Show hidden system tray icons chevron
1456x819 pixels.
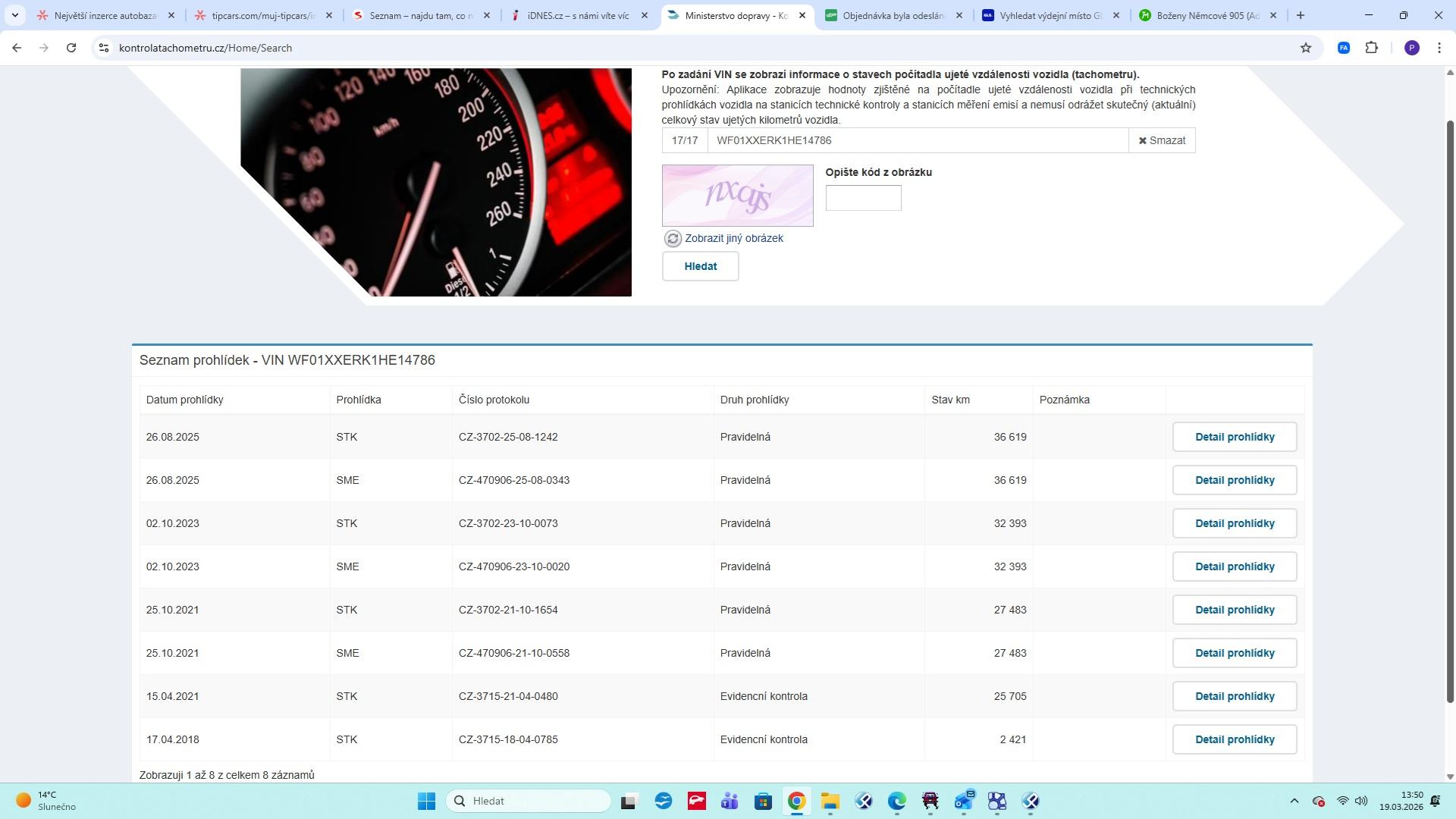(1294, 801)
